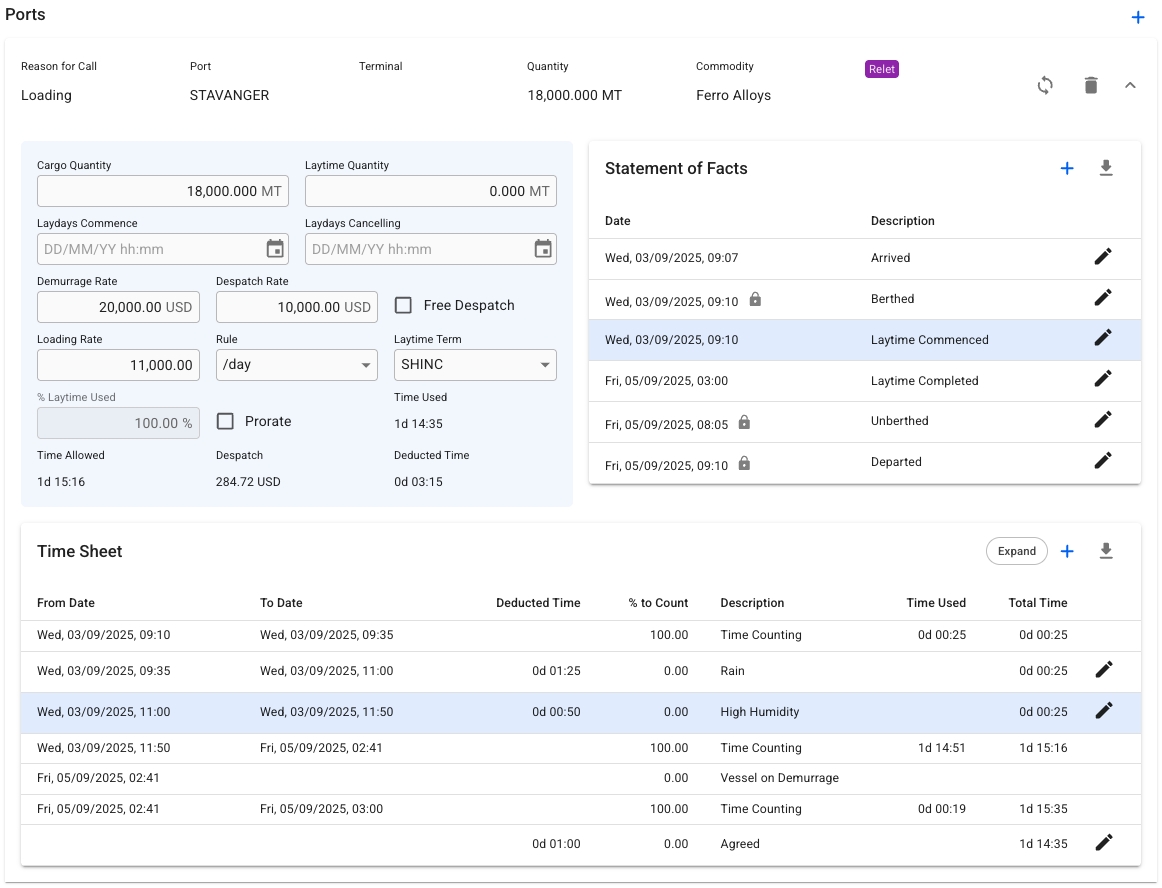Open the Rule dropdown showing /day
This screenshot has width=1162, height=888.
pyautogui.click(x=296, y=365)
